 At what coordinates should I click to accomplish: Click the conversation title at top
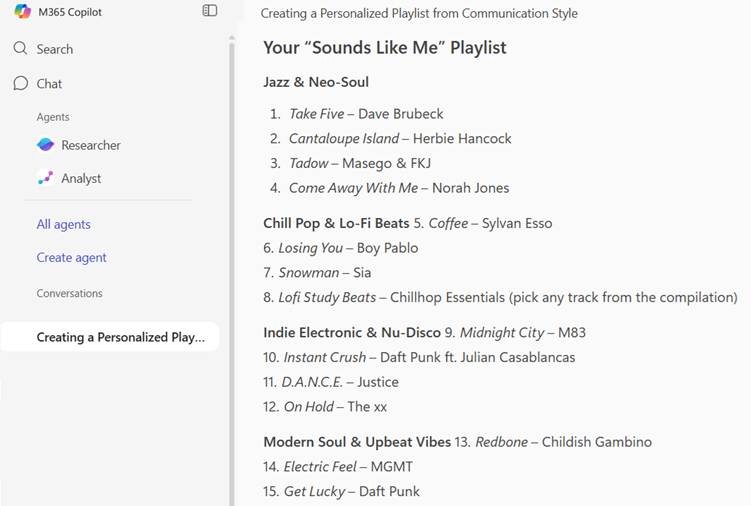[419, 14]
